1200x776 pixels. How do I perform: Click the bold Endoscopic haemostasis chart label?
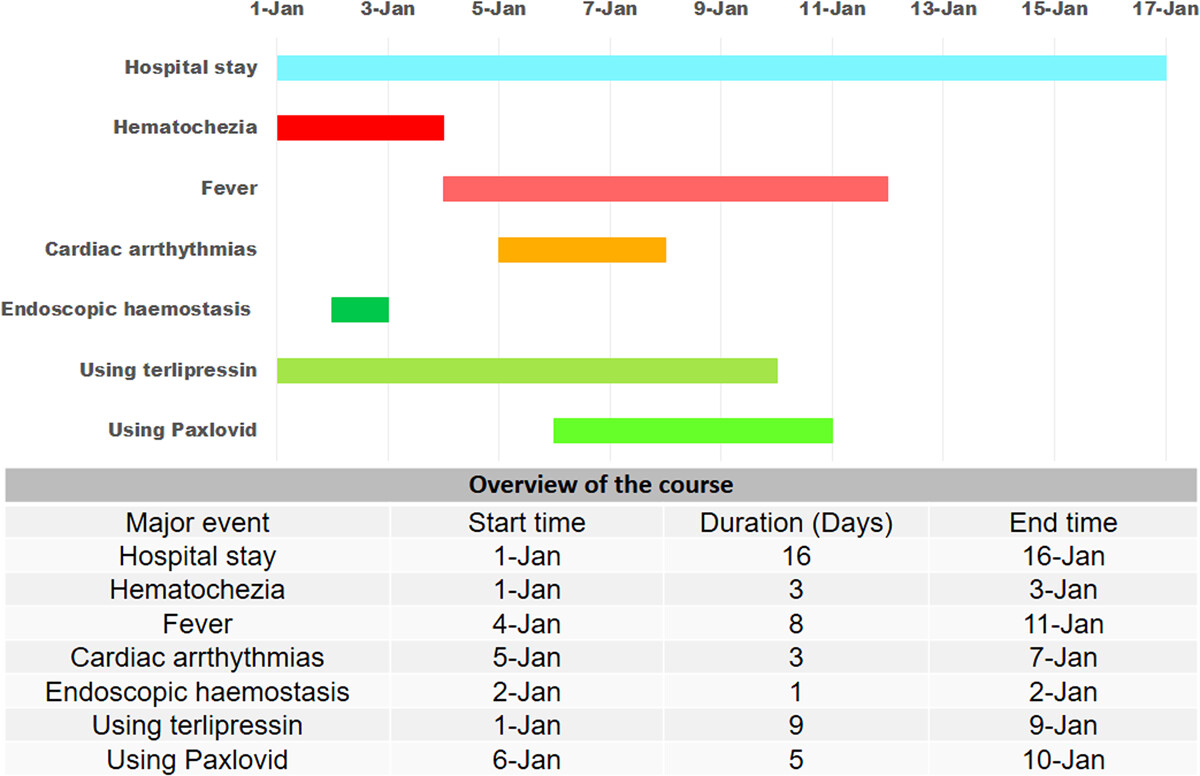[126, 309]
